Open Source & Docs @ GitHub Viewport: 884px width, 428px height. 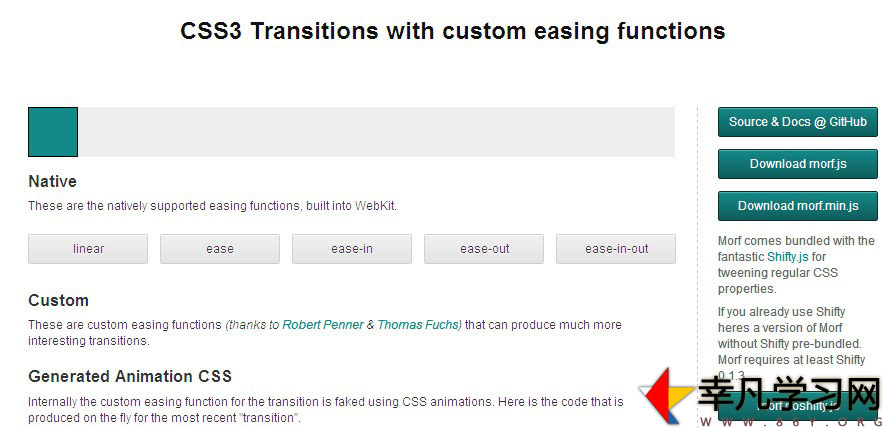point(798,122)
